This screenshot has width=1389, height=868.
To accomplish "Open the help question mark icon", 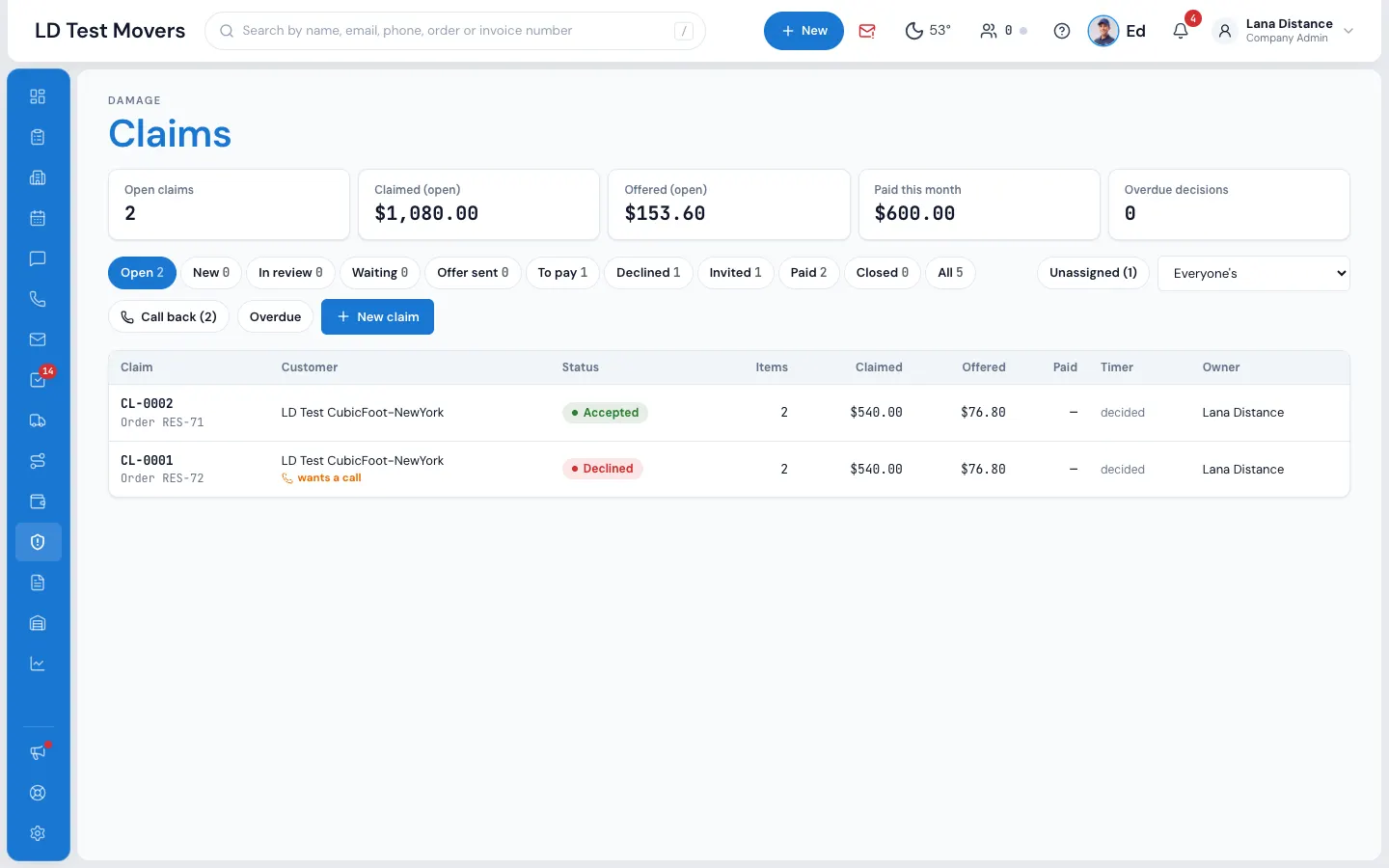I will 1062,31.
